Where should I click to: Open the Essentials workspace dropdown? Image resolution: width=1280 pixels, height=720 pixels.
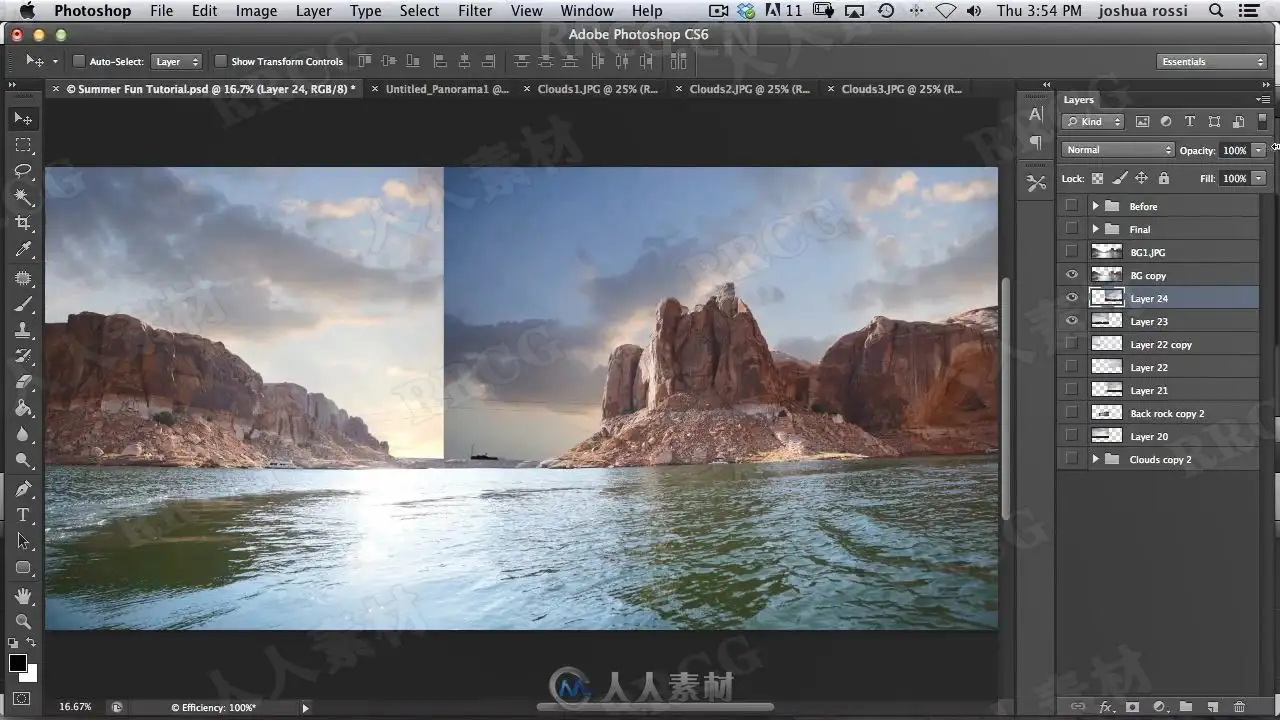[1213, 61]
